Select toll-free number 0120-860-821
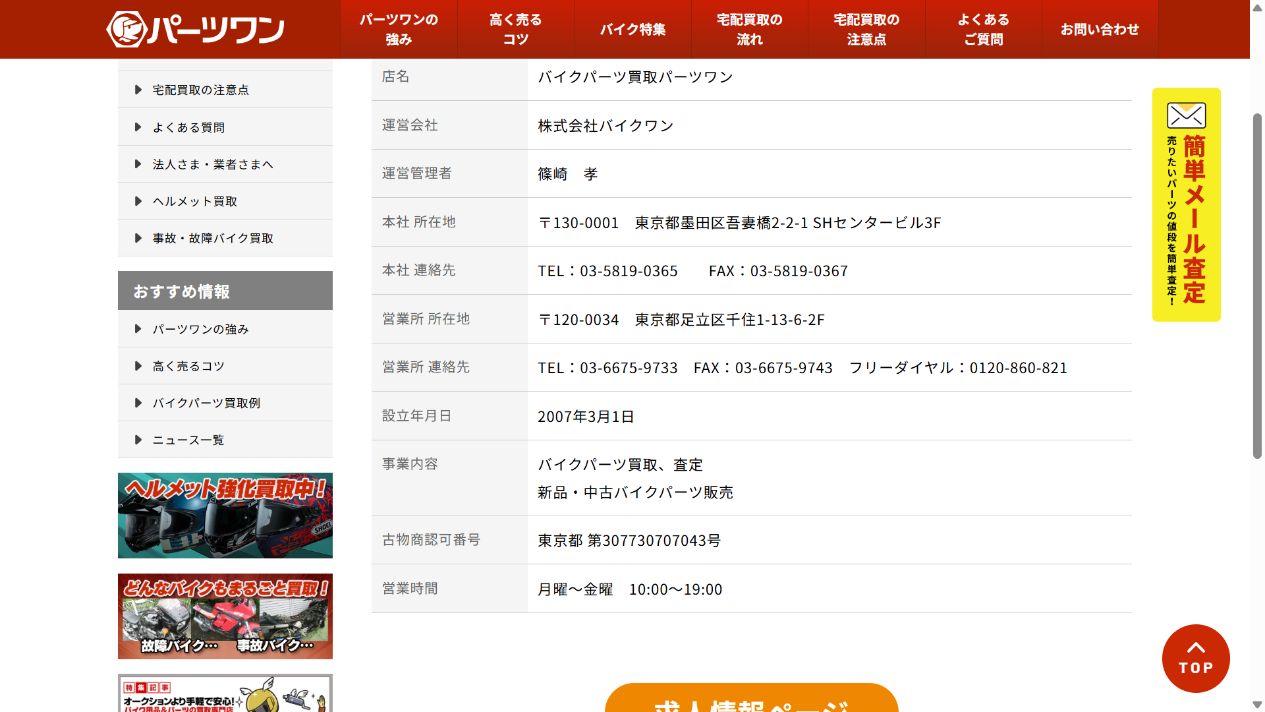Image resolution: width=1265 pixels, height=712 pixels. click(x=1019, y=368)
